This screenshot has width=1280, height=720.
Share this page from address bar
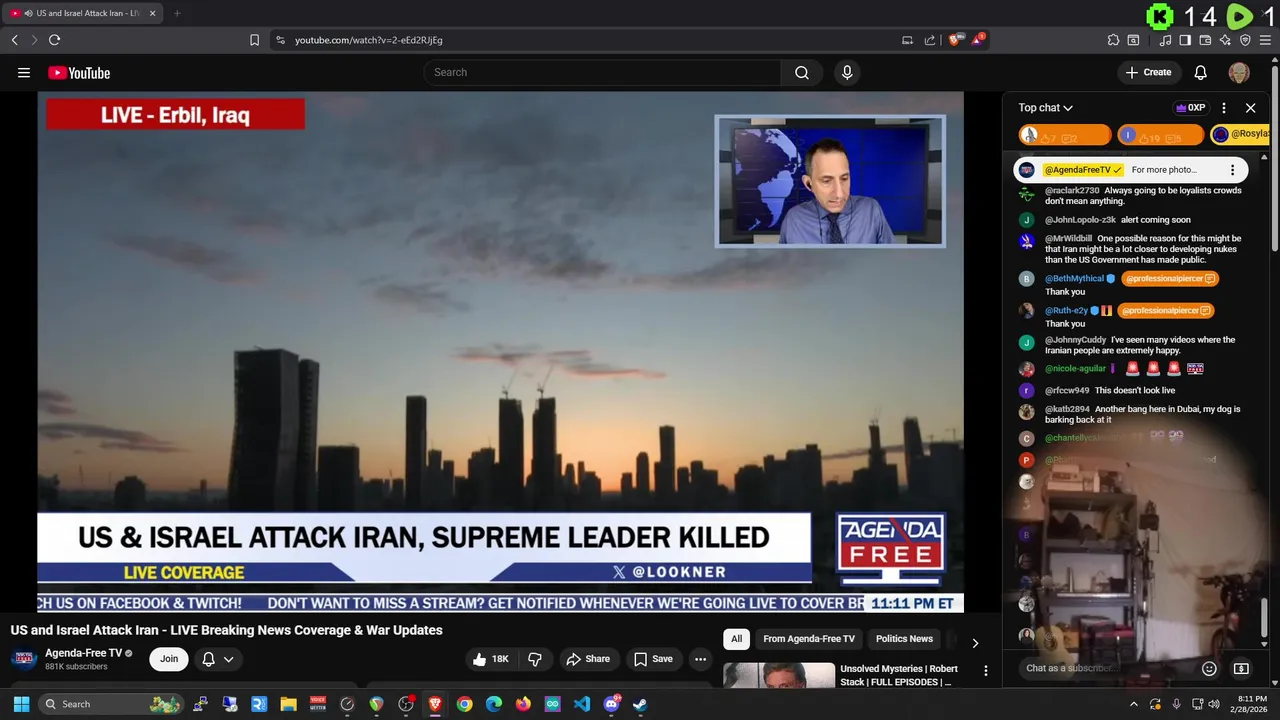[930, 40]
